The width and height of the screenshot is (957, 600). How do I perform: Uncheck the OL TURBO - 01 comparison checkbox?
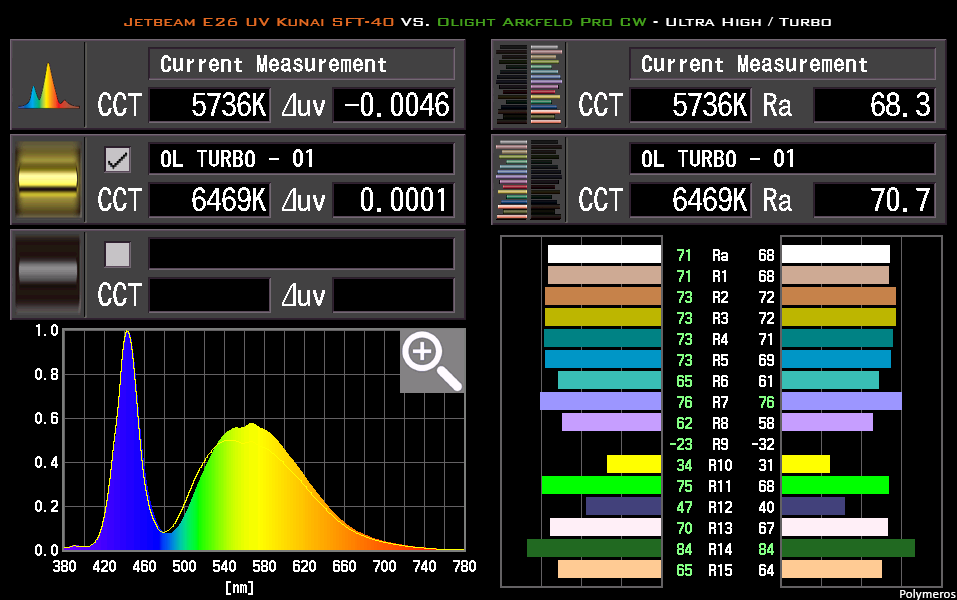117,158
